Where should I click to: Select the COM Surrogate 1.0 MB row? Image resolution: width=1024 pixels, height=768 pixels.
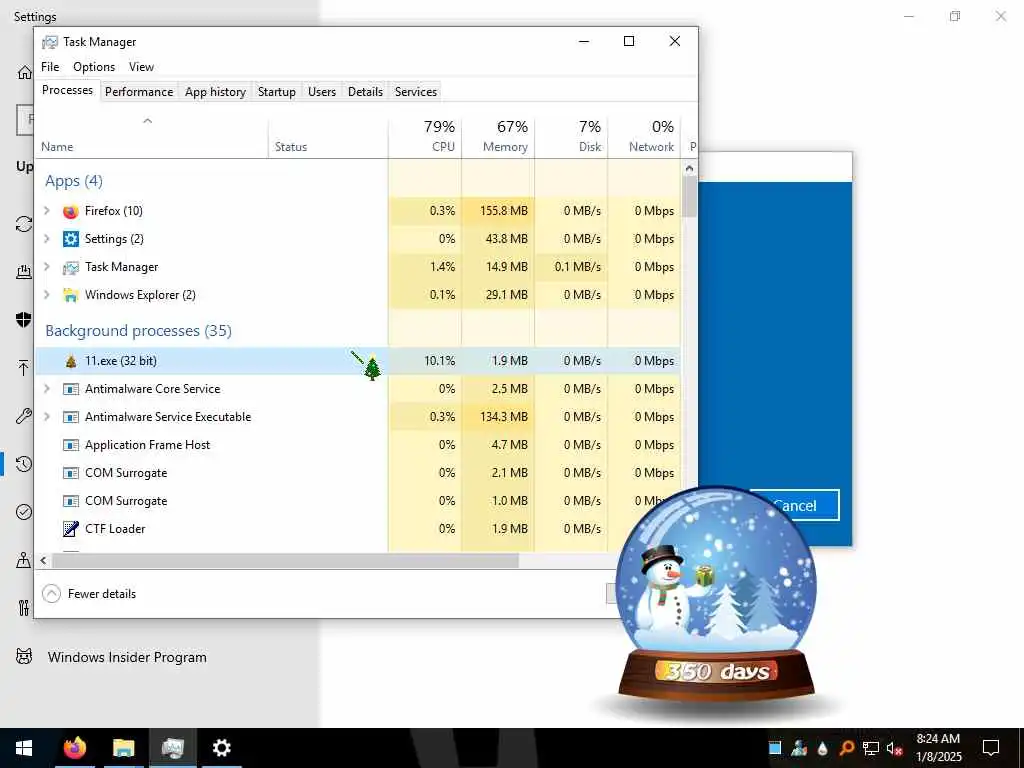357,501
